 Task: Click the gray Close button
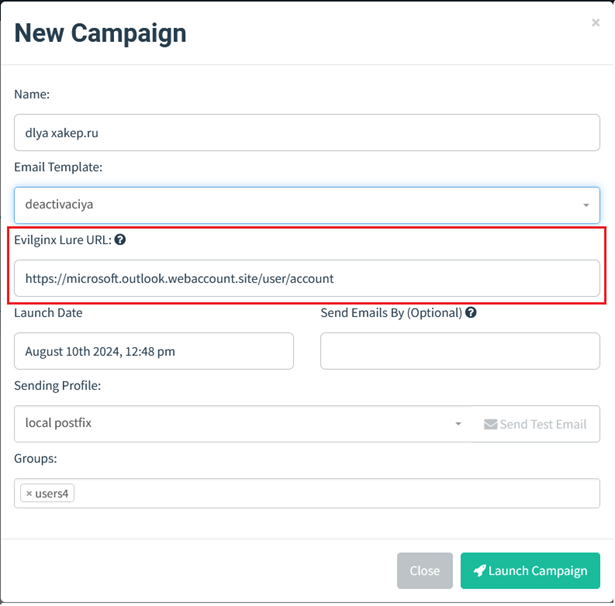pyautogui.click(x=425, y=571)
